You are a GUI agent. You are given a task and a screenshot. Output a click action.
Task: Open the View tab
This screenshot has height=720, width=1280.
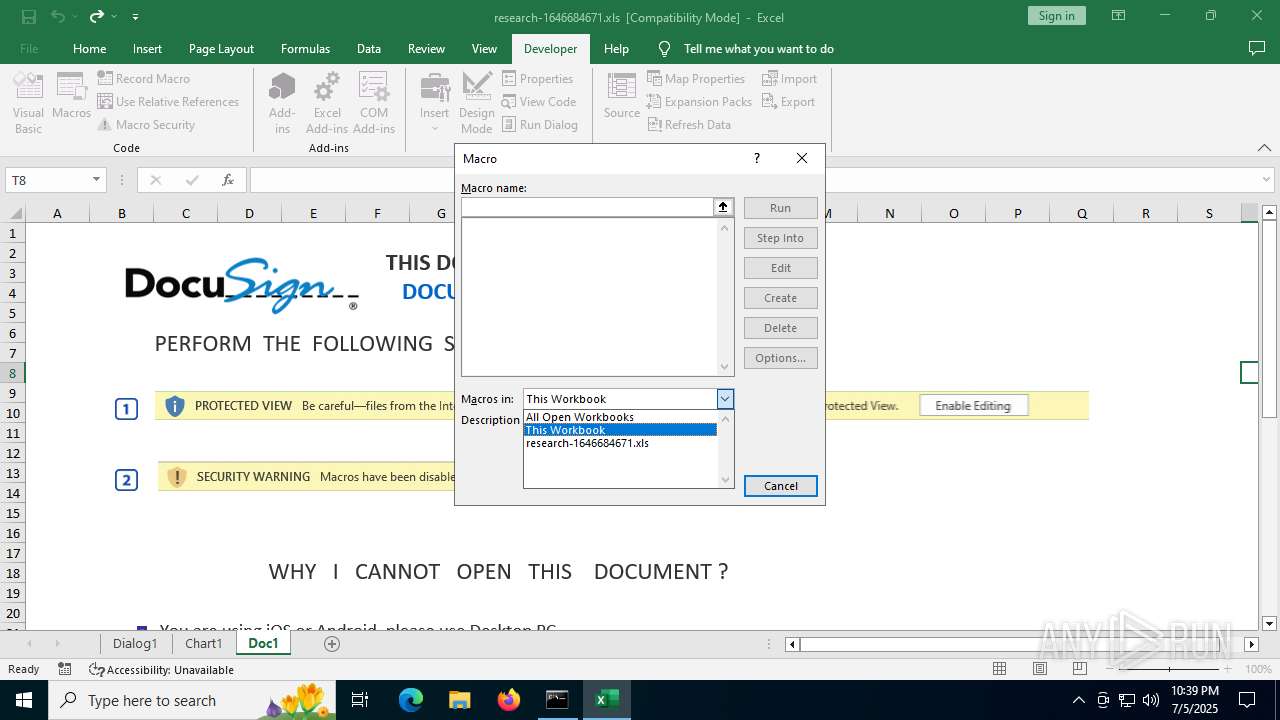coord(484,48)
